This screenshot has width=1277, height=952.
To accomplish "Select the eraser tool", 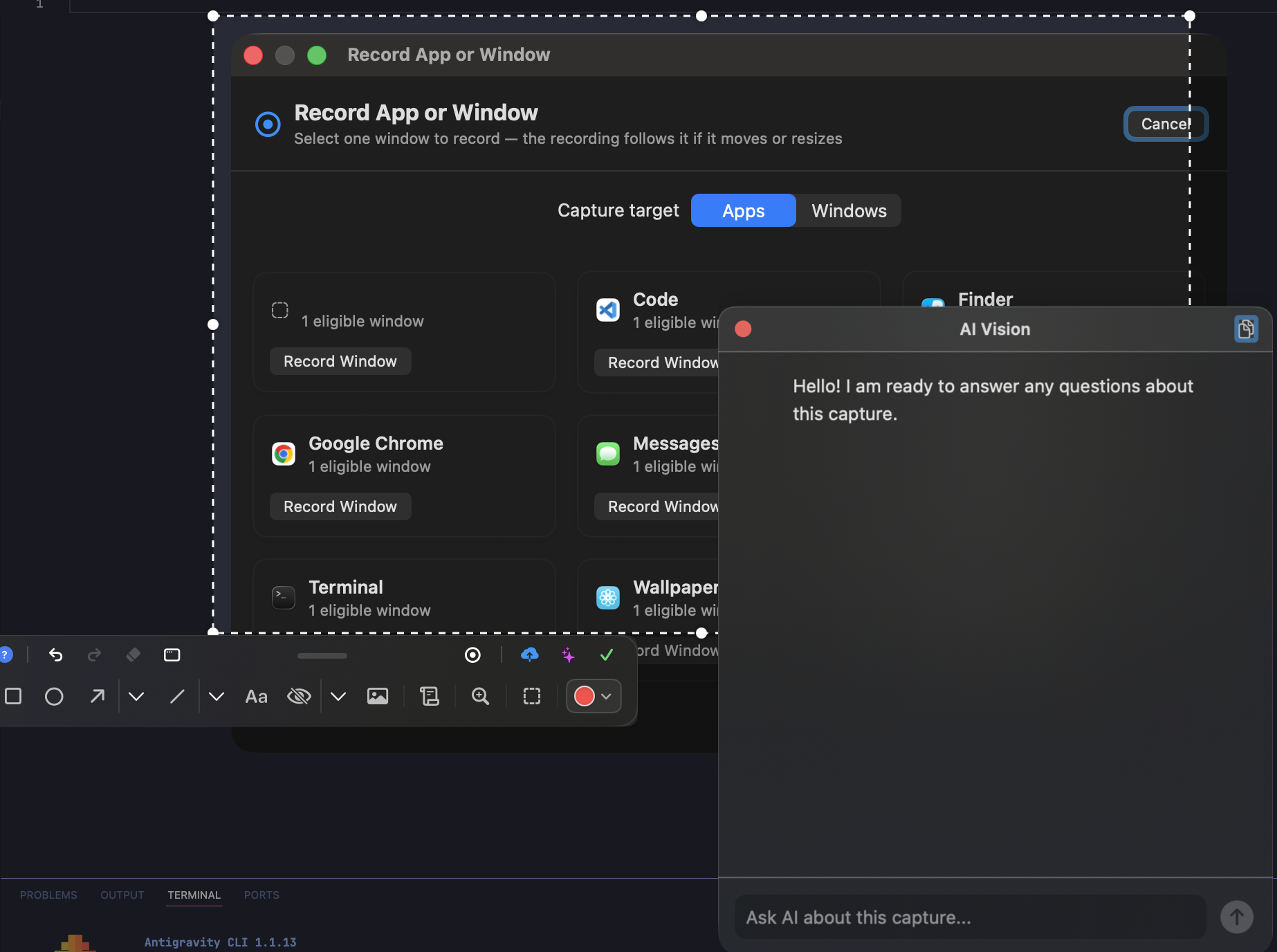I will (134, 654).
